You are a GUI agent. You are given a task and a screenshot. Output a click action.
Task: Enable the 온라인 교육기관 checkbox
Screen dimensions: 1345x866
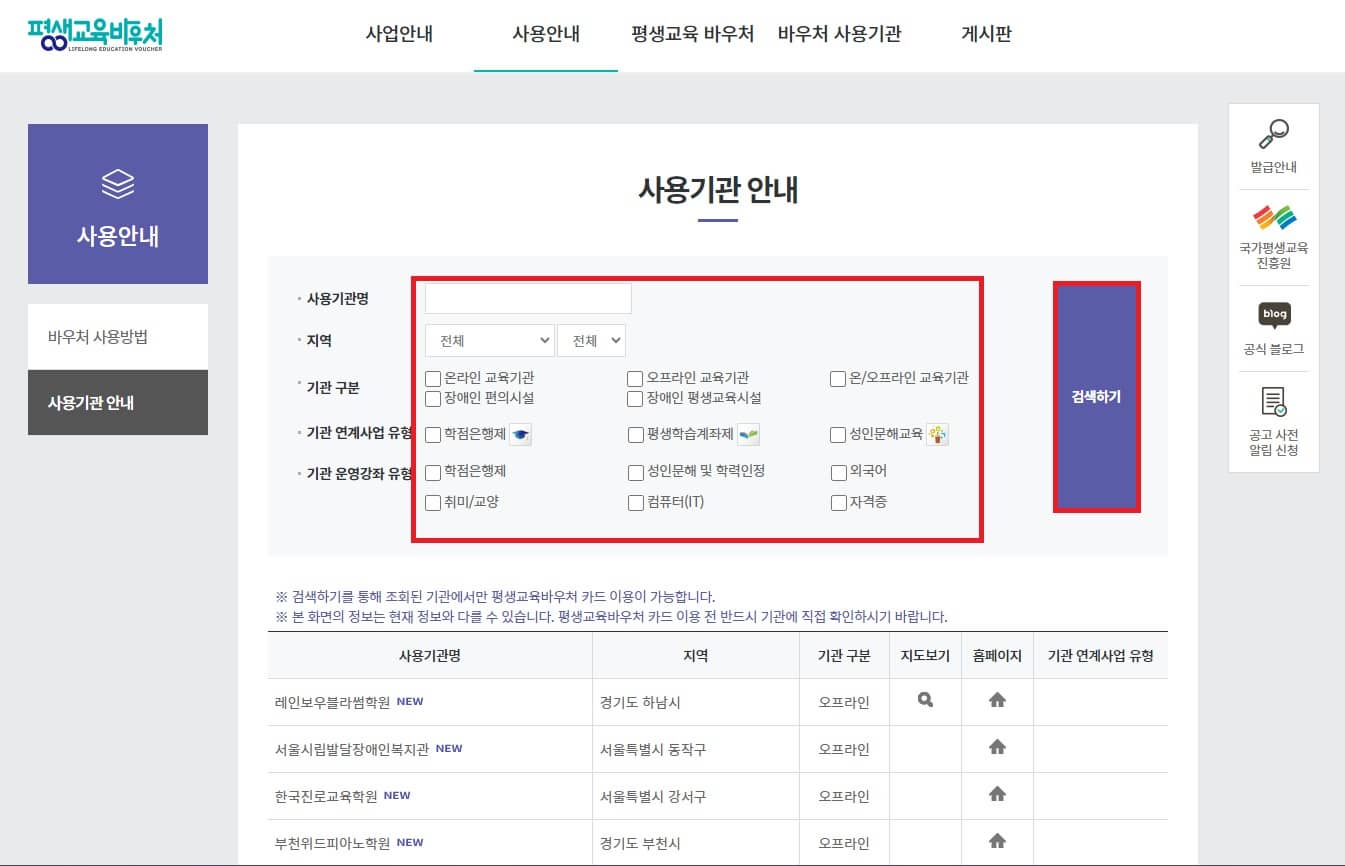tap(432, 377)
